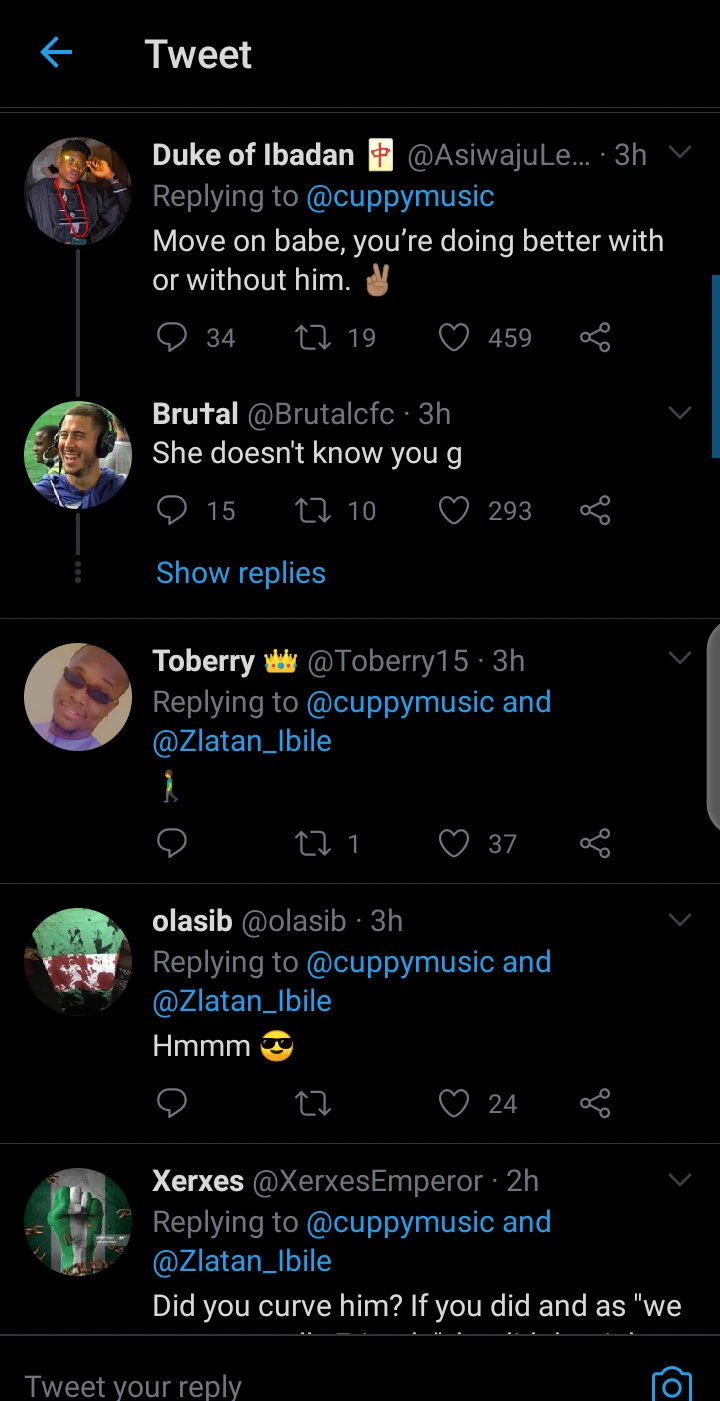Open Brutal's profile picture

(x=78, y=455)
